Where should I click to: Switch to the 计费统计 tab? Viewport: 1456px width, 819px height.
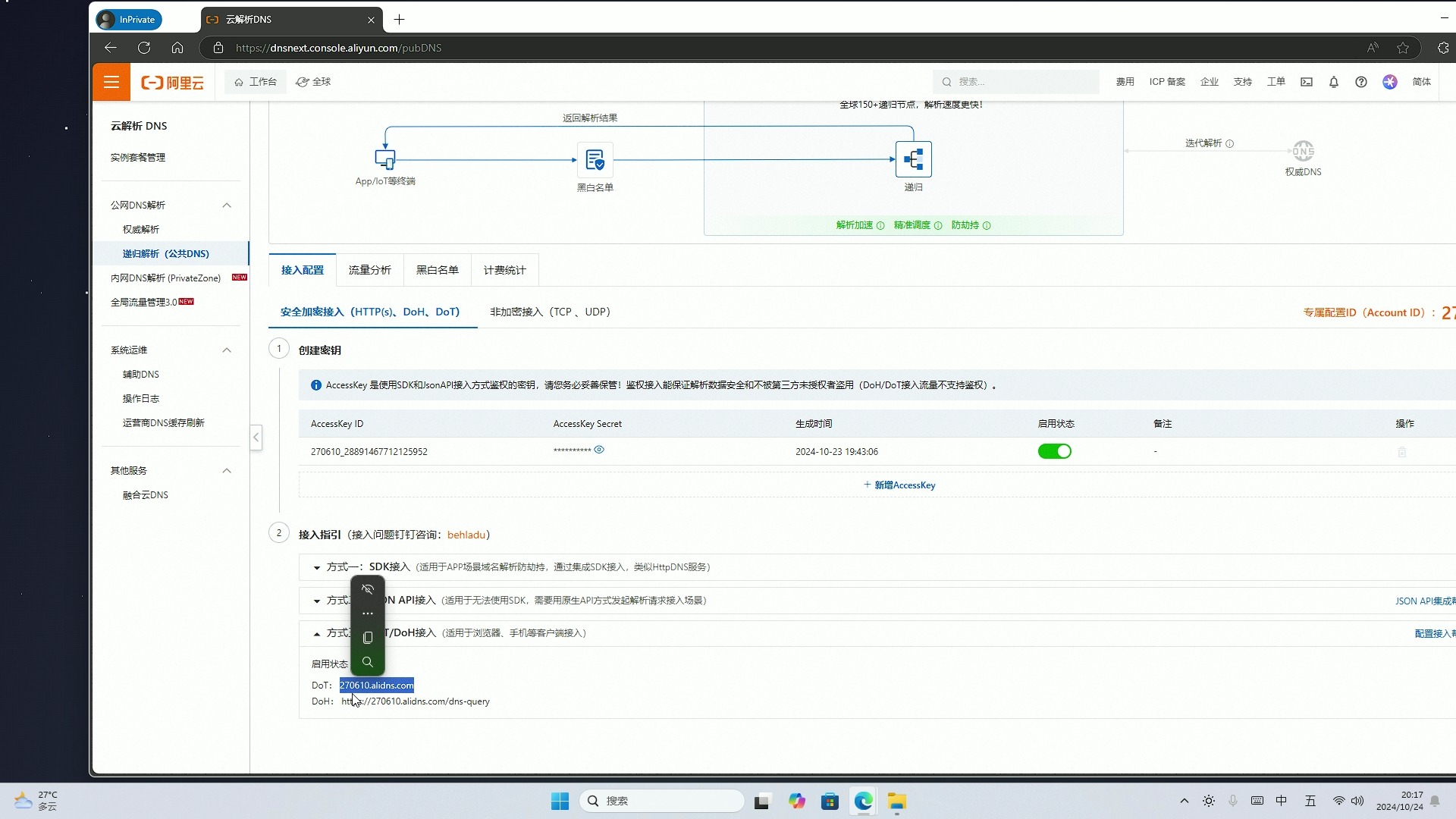505,270
